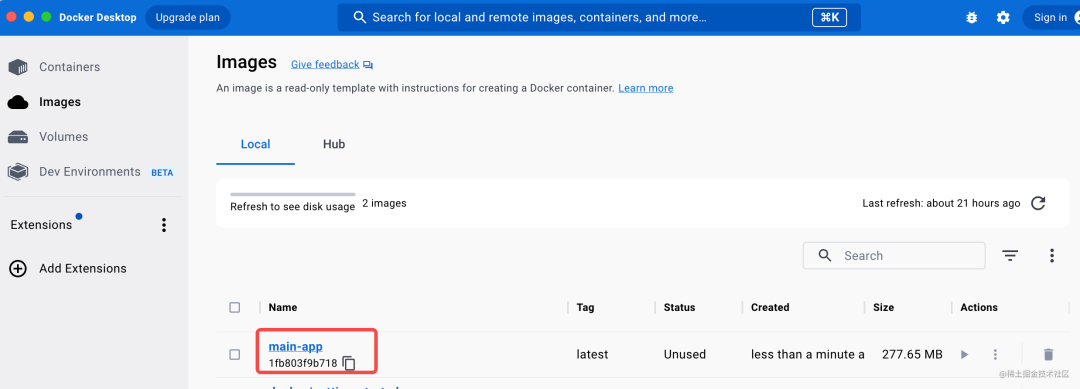The height and width of the screenshot is (389, 1080).
Task: Click the Sign in button
Action: [x=1051, y=17]
